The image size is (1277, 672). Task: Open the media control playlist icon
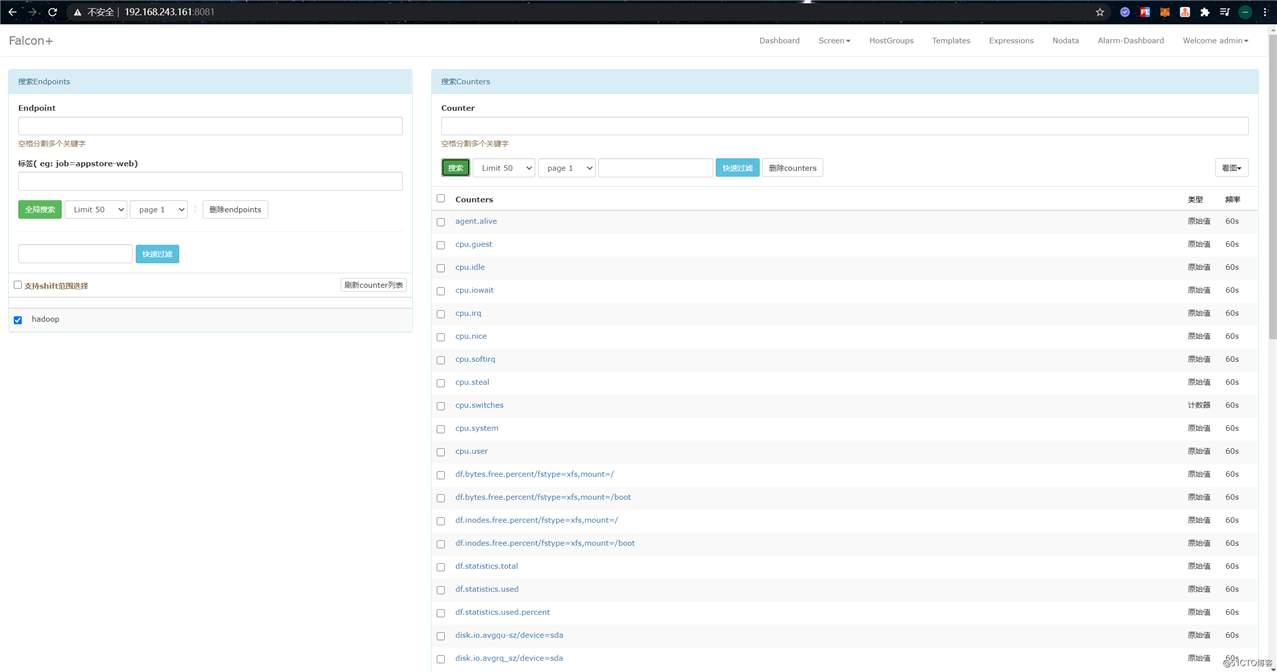click(1225, 12)
